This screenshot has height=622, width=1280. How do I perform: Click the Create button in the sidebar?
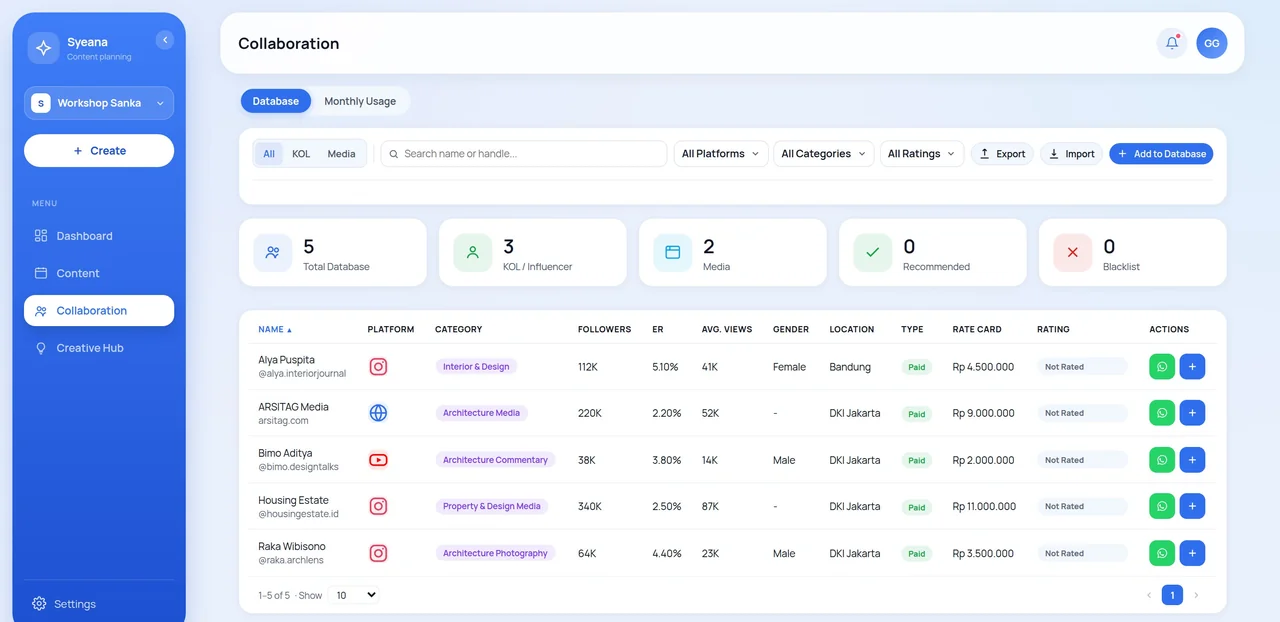coord(99,151)
